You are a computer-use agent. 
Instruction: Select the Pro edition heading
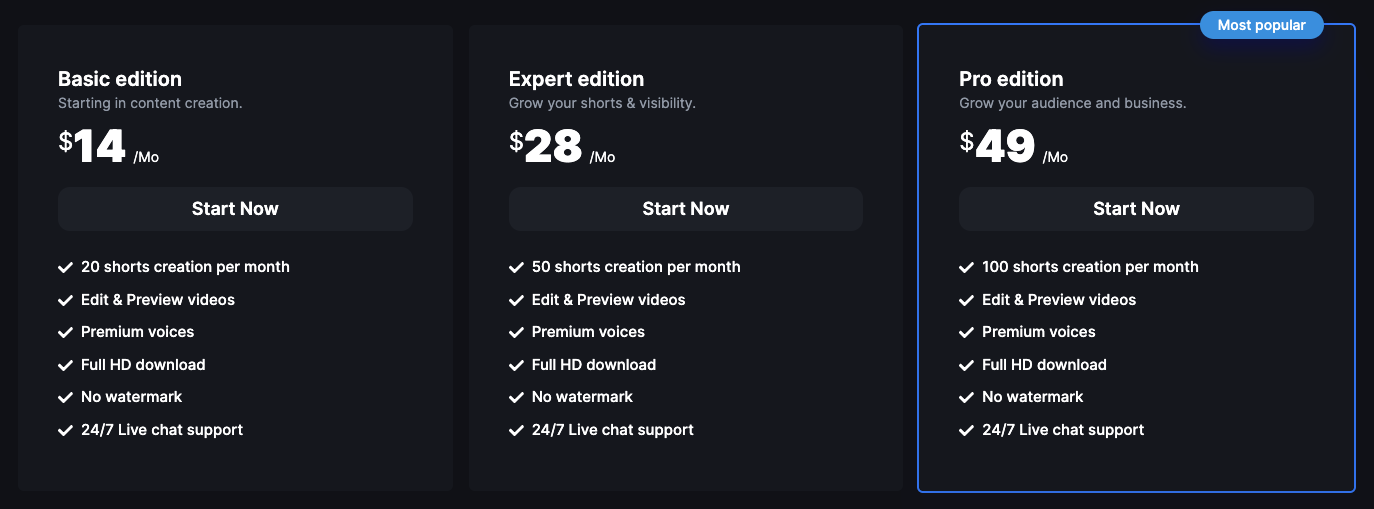point(1011,79)
